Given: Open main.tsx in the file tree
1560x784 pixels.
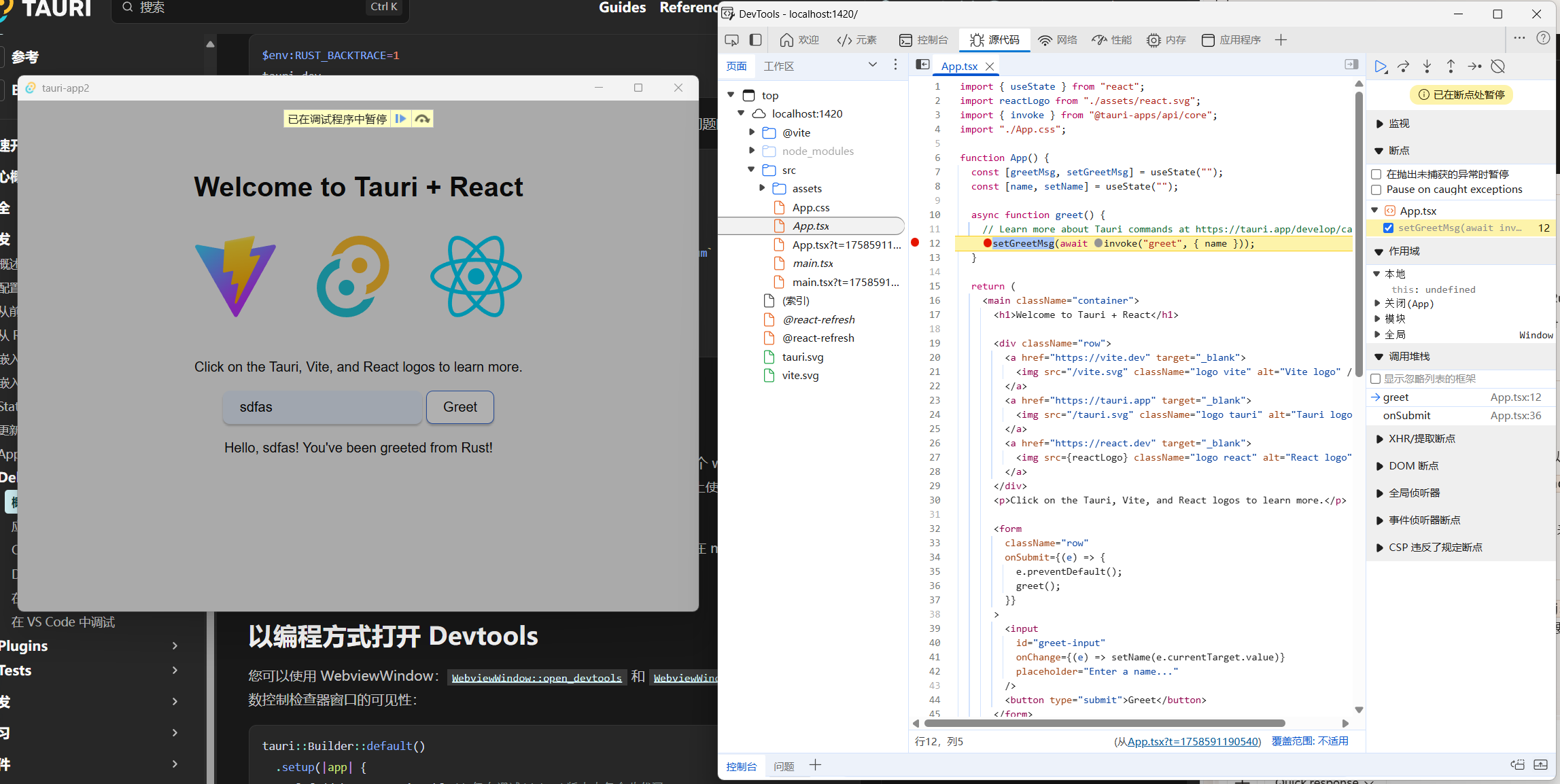Looking at the screenshot, I should pyautogui.click(x=812, y=264).
